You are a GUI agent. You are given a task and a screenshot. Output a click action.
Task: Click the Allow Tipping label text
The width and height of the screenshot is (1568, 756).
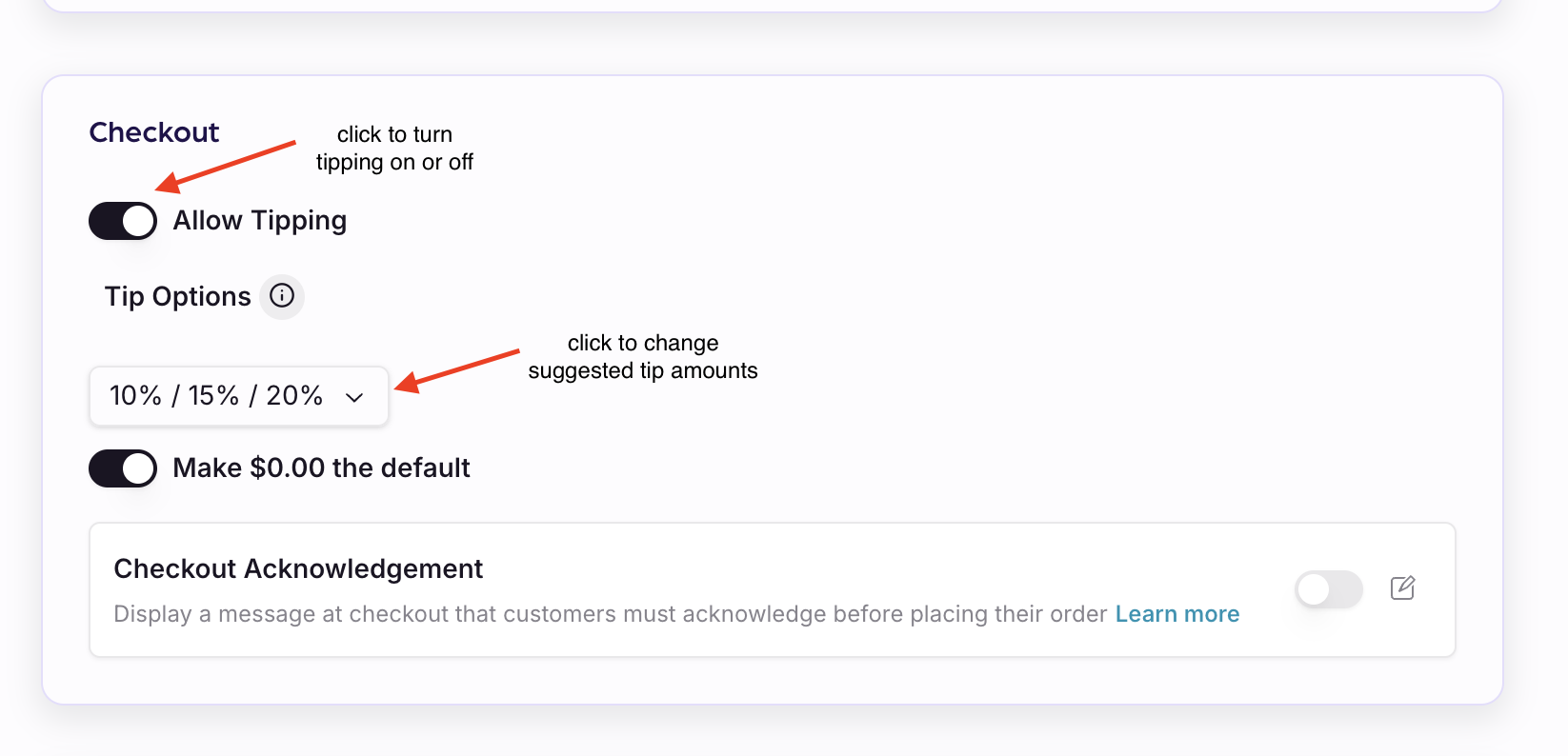(x=260, y=221)
